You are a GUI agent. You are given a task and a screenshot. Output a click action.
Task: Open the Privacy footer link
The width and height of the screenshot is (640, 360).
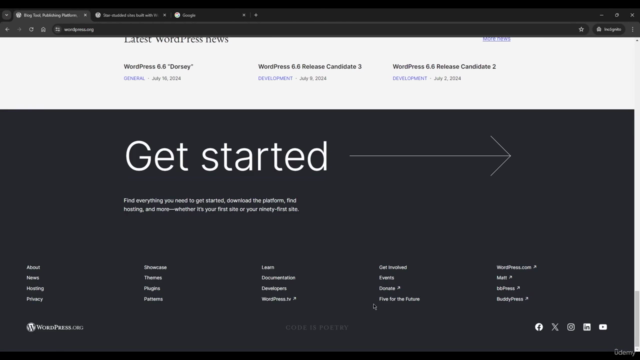(35, 299)
